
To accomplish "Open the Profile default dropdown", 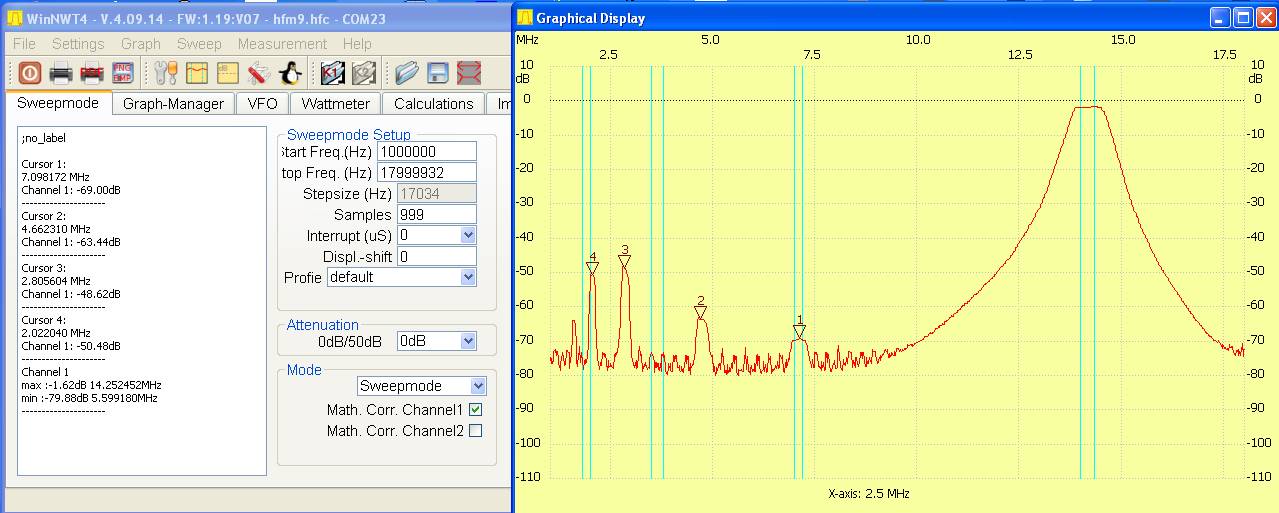I will (468, 277).
